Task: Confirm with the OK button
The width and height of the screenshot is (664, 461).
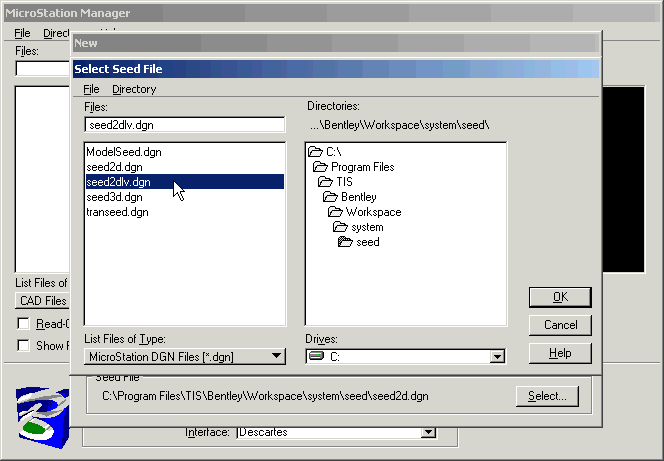Action: coord(560,297)
